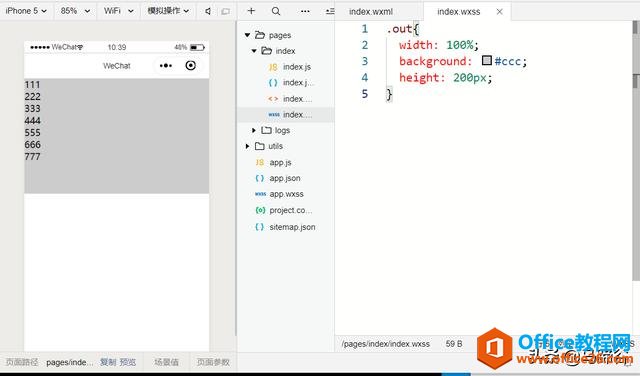Viewport: 640px width, 376px height.
Task: Collapse the pages folder arrow
Action: pyautogui.click(x=247, y=35)
